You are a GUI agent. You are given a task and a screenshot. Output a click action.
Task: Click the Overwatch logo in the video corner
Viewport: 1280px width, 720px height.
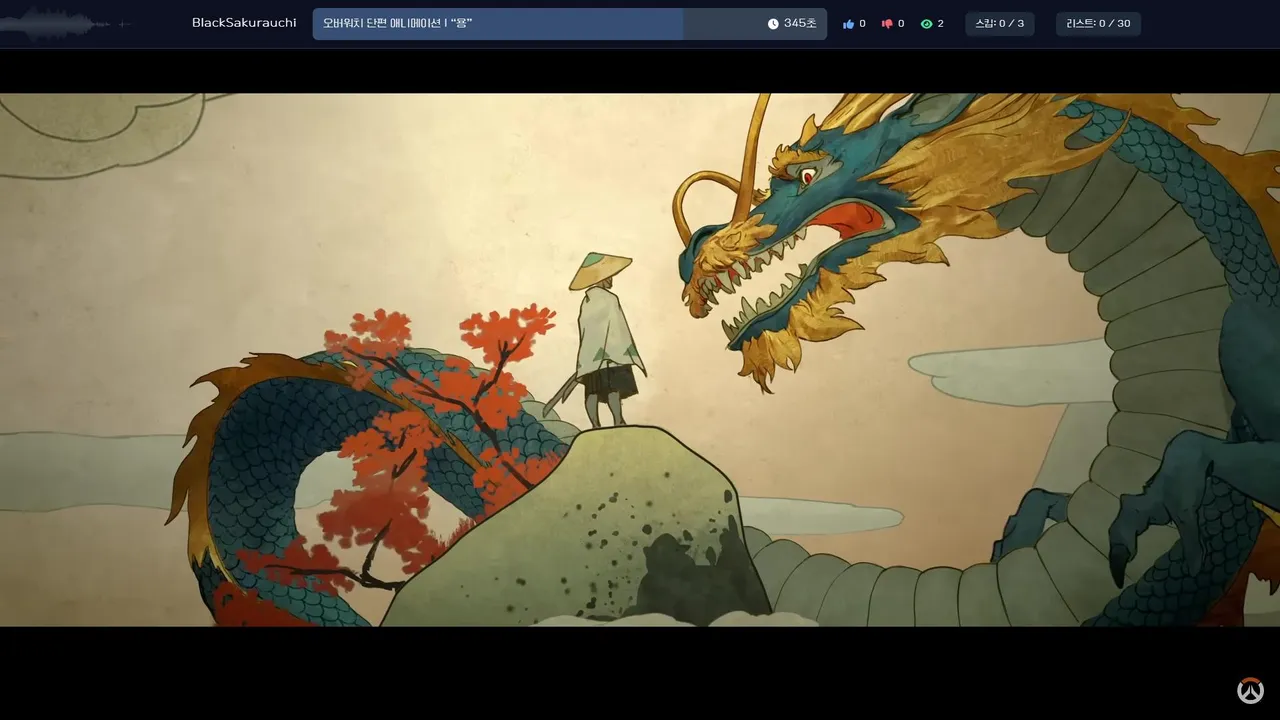(x=1250, y=691)
